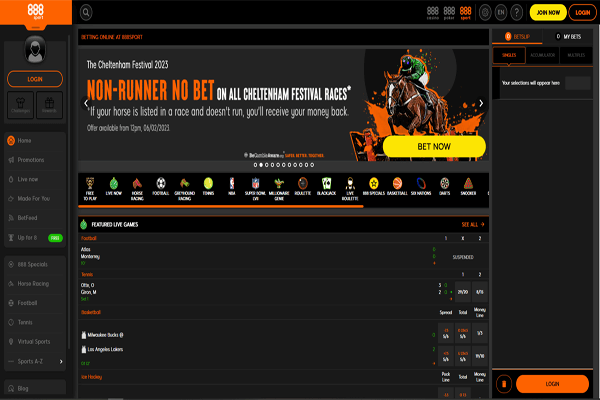Pick Los Angeles Lakers money line odds
Image resolution: width=600 pixels, height=400 pixels.
(480, 356)
